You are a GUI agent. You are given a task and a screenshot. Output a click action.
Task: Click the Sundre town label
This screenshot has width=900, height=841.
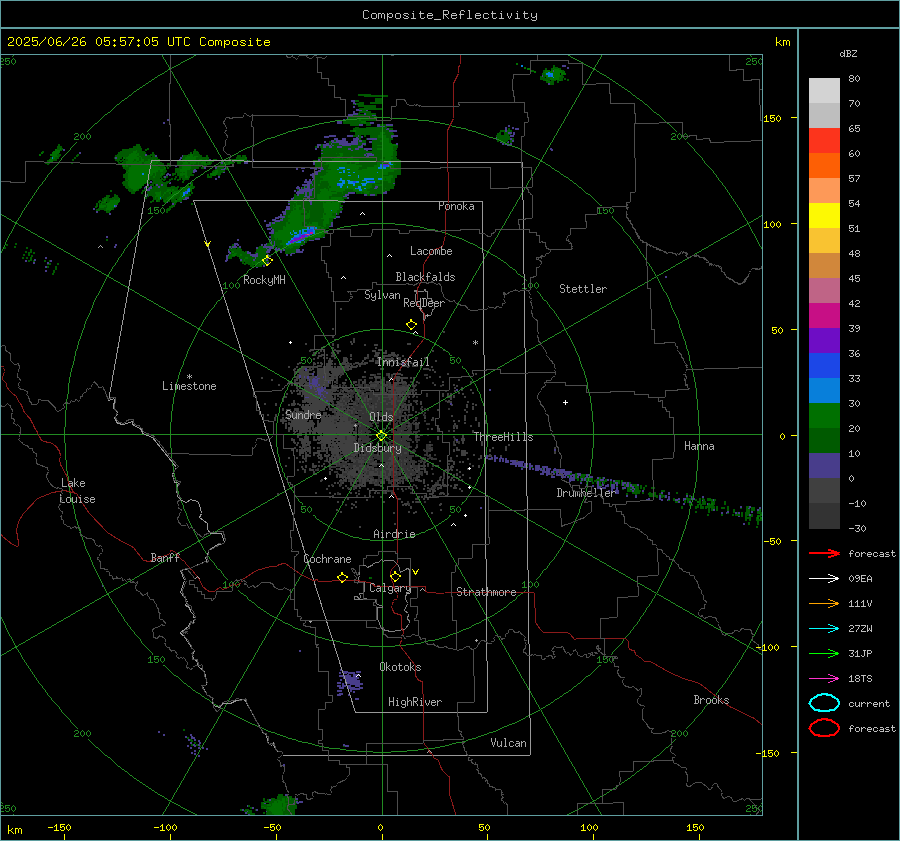tap(303, 414)
